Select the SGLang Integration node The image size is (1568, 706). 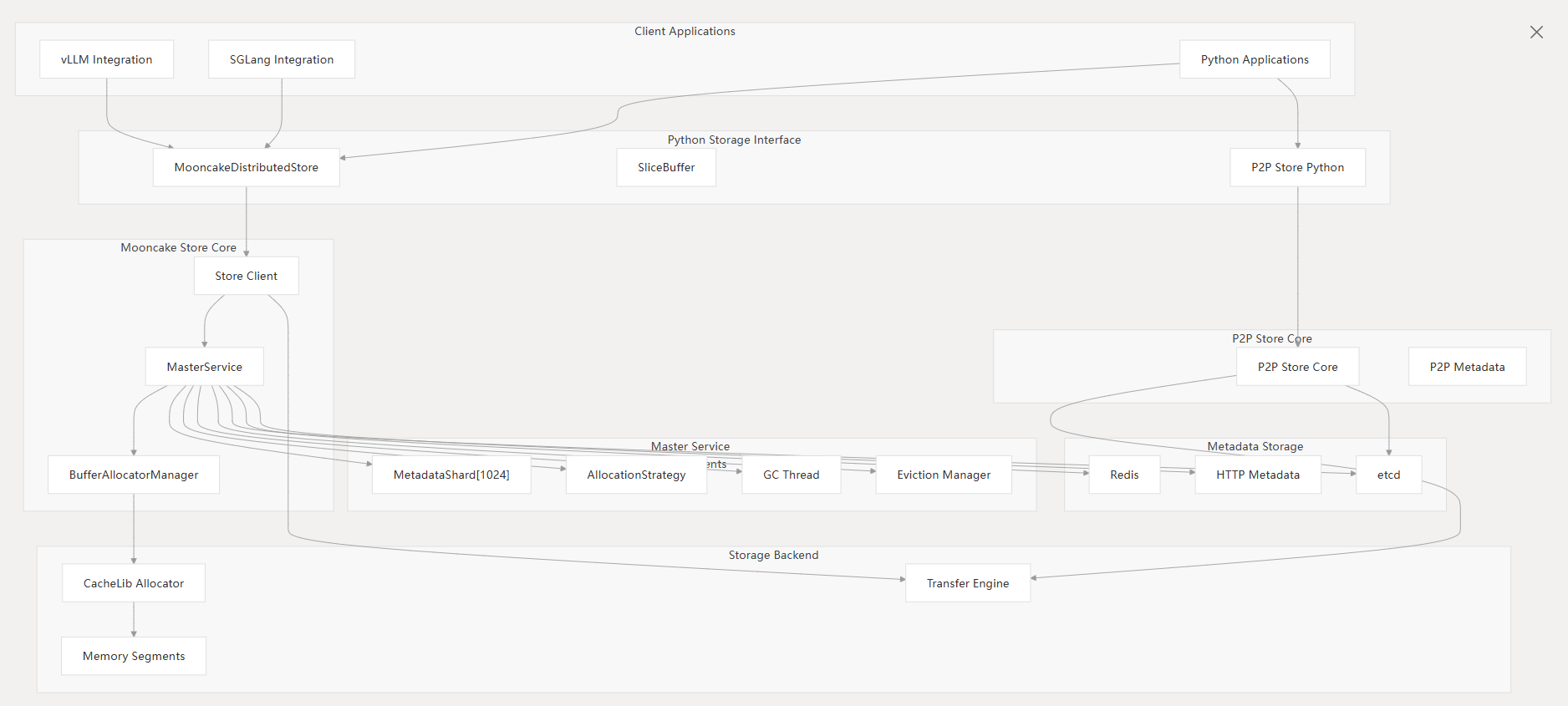click(x=282, y=59)
